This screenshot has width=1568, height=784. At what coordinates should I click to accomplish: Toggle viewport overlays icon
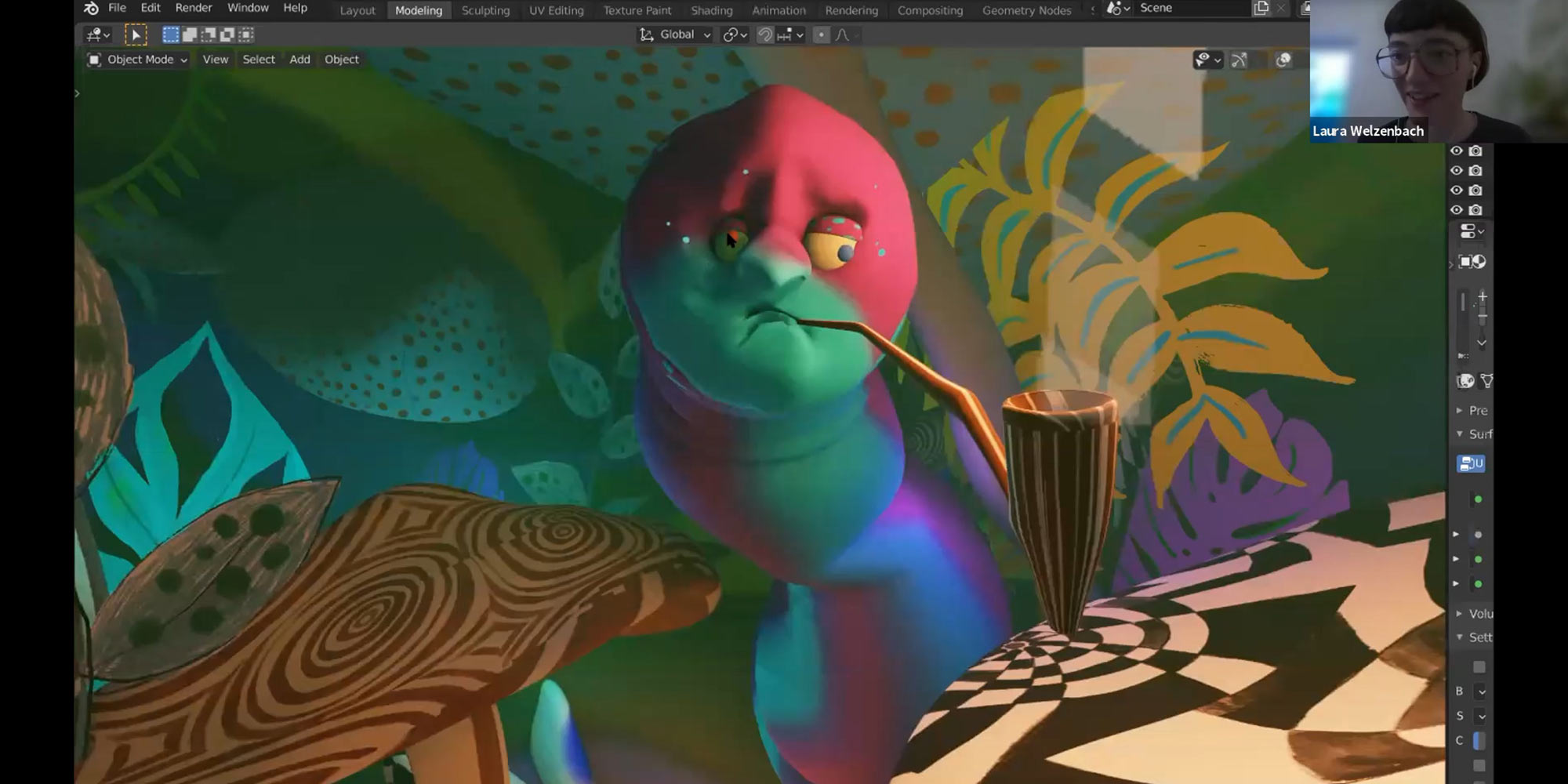pos(1283,60)
